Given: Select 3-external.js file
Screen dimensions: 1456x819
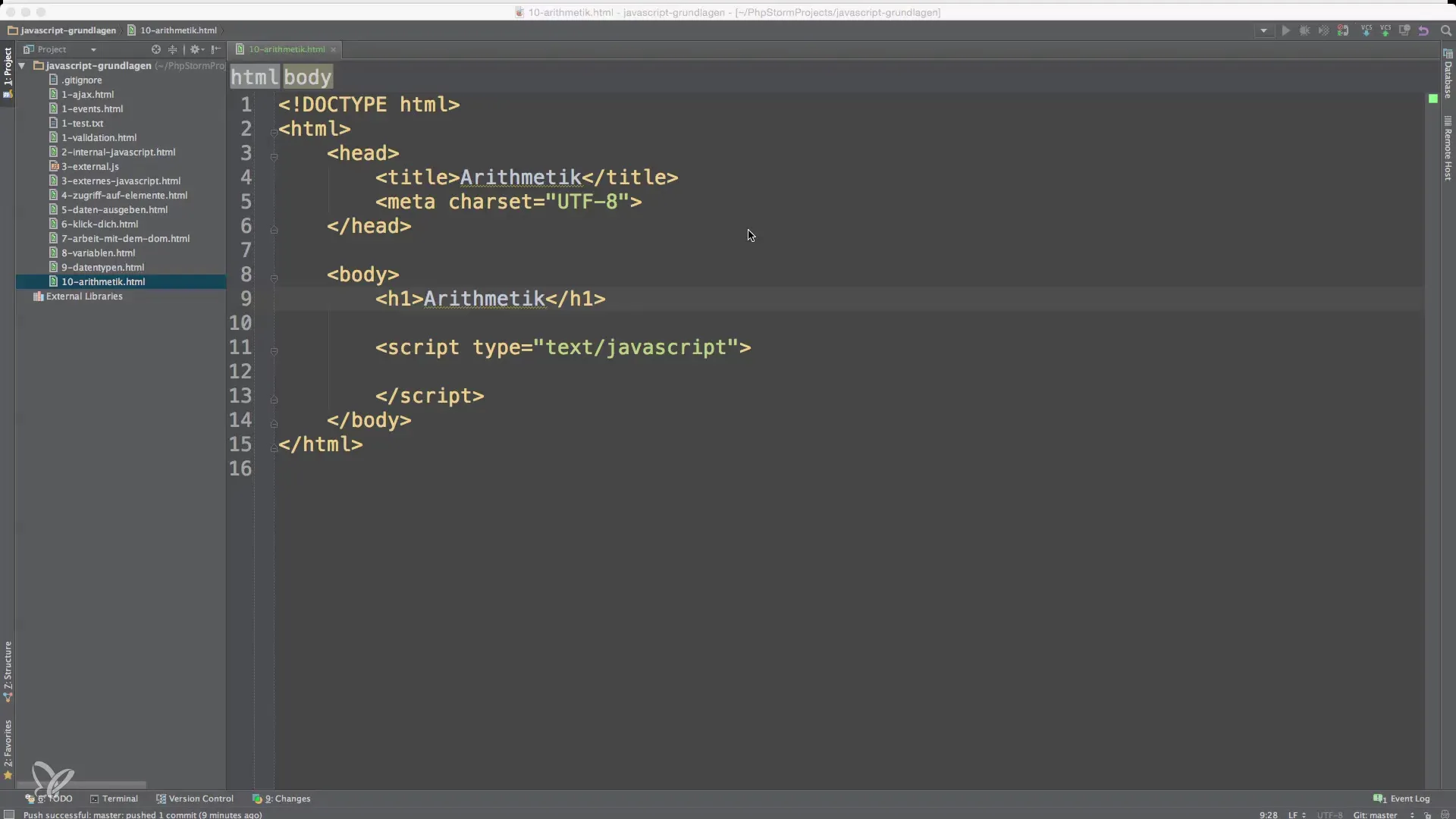Looking at the screenshot, I should tap(89, 166).
